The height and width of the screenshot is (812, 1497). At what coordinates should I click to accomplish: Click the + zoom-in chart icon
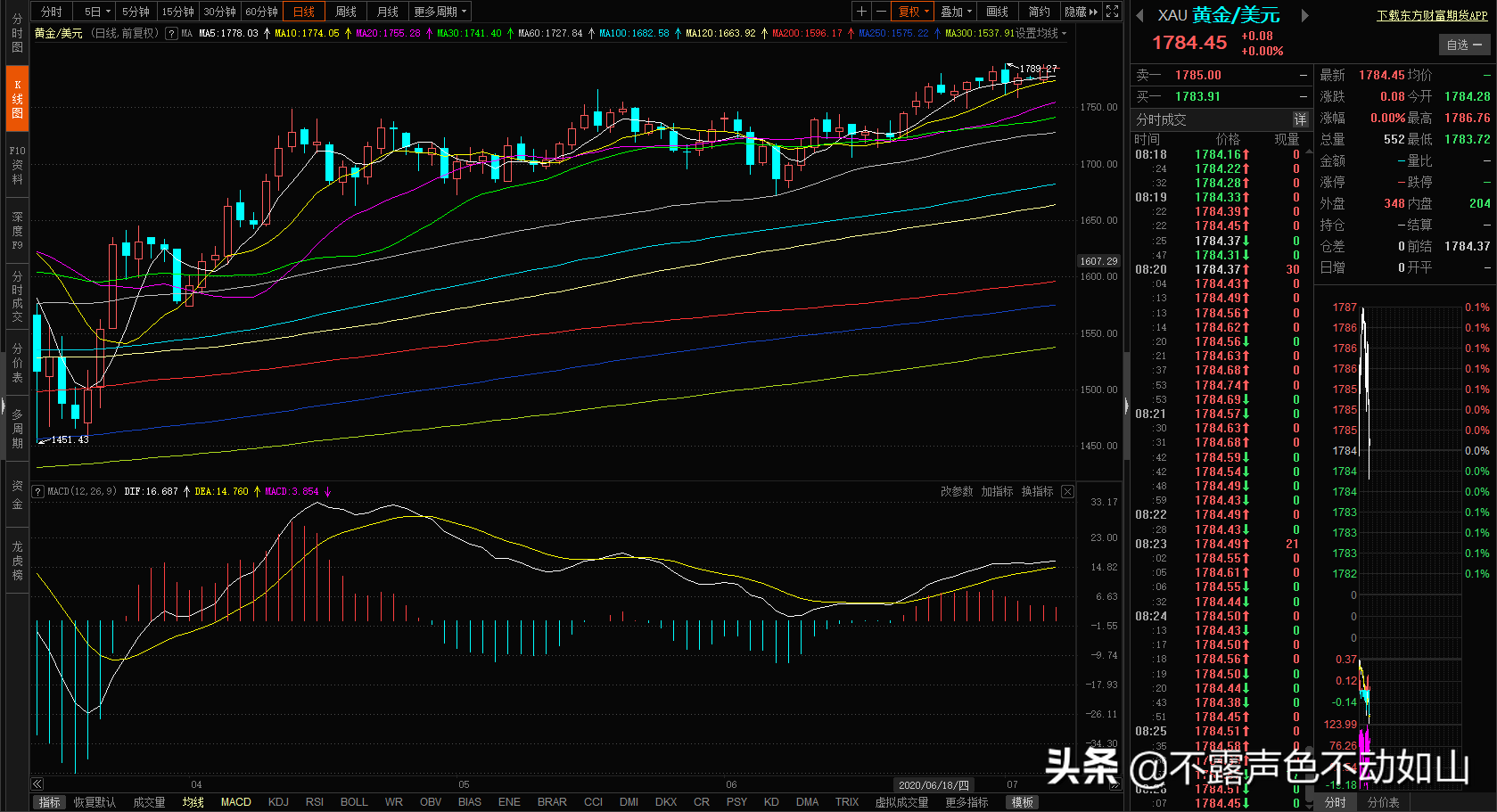[x=863, y=11]
